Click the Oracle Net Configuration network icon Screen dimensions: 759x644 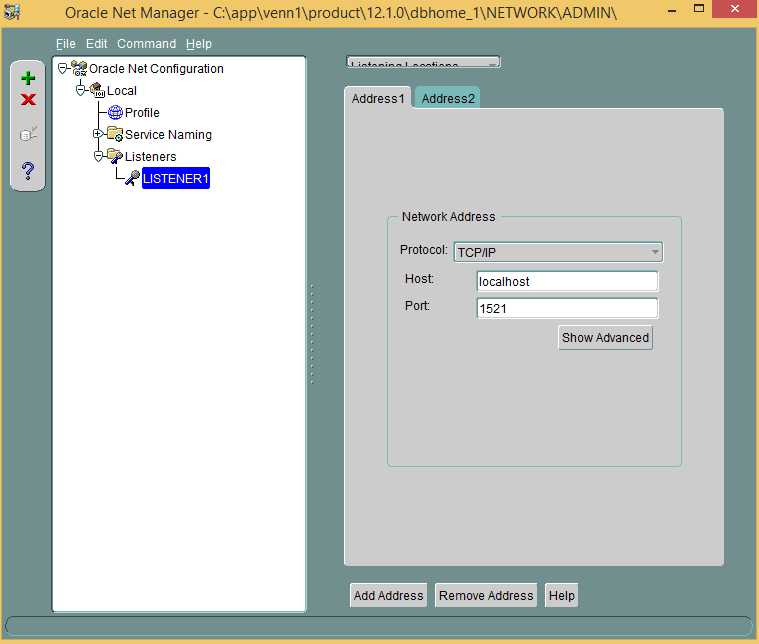79,68
